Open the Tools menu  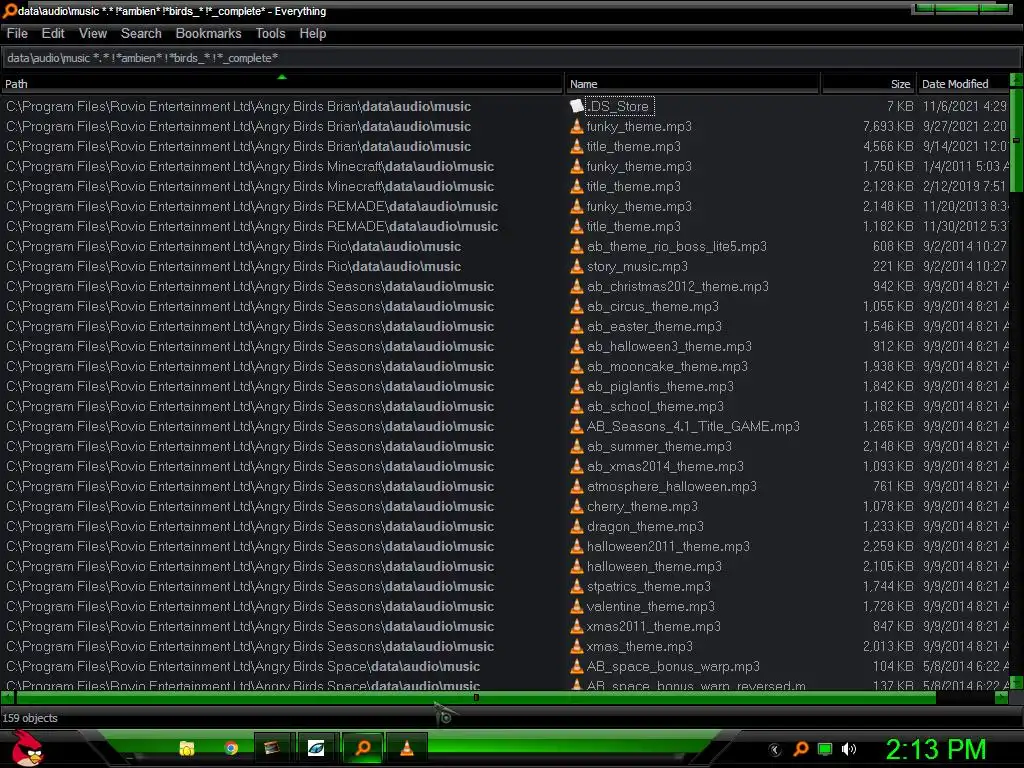tap(270, 33)
